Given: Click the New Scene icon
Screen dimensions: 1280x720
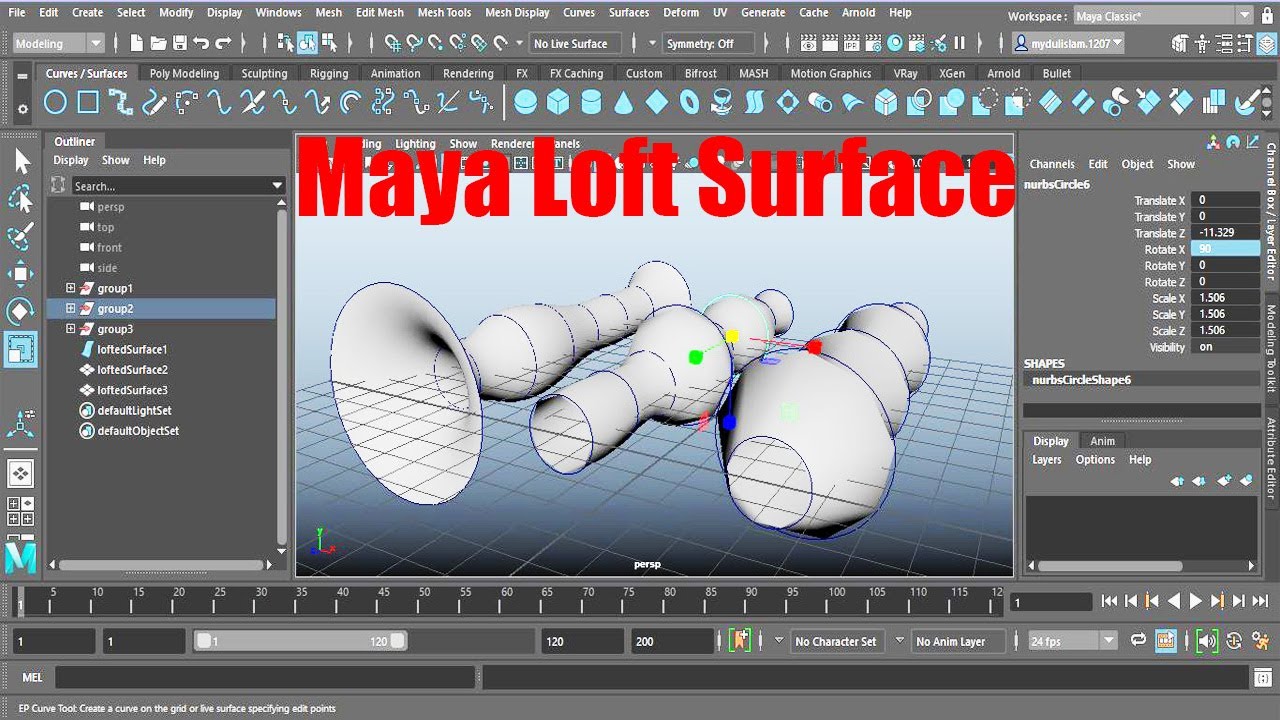Looking at the screenshot, I should point(136,43).
